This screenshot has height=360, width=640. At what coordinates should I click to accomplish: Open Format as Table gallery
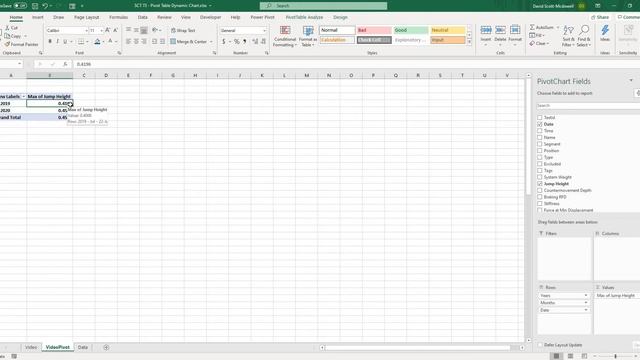(308, 36)
